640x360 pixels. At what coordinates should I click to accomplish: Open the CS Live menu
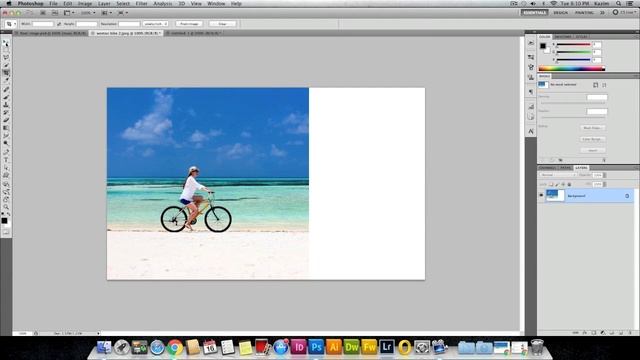(623, 13)
